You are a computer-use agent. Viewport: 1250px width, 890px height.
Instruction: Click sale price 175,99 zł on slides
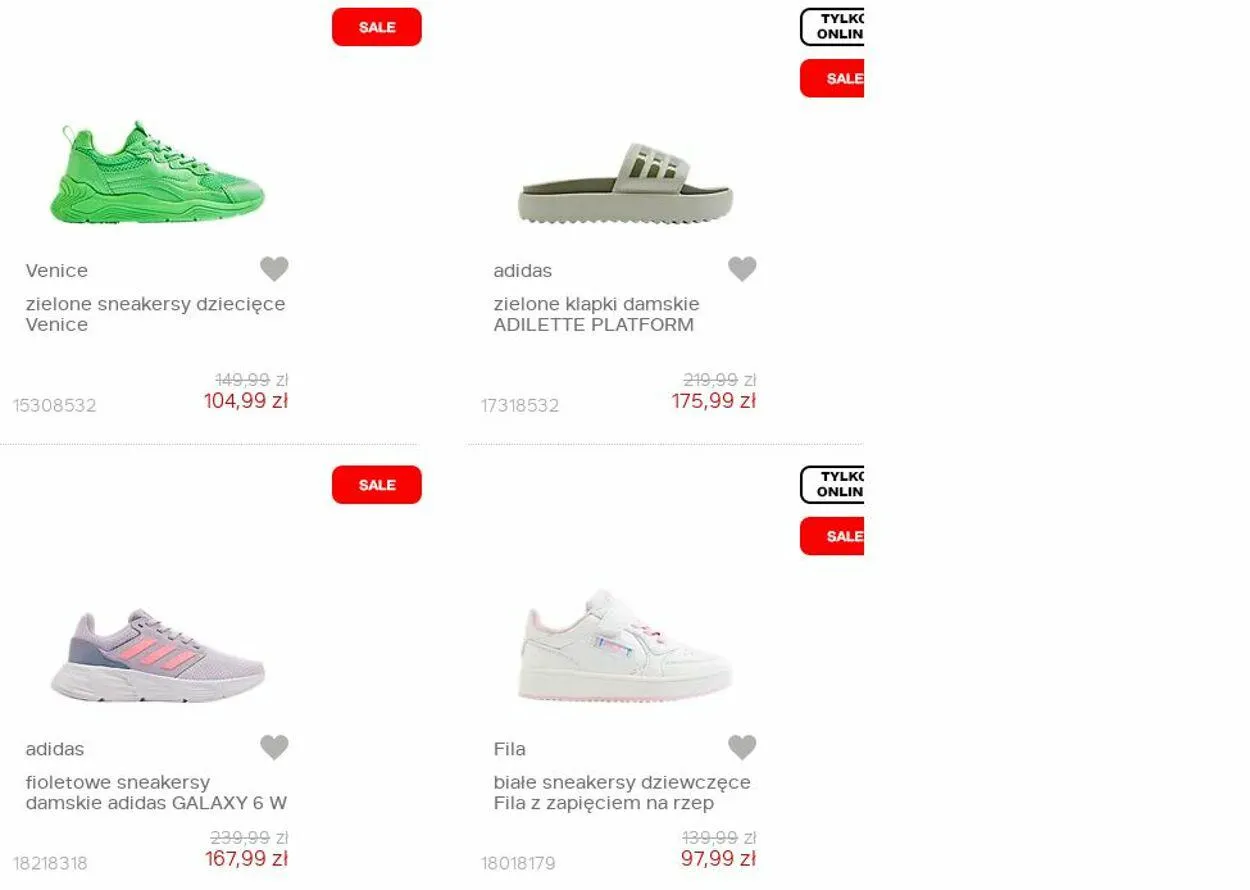pyautogui.click(x=714, y=401)
